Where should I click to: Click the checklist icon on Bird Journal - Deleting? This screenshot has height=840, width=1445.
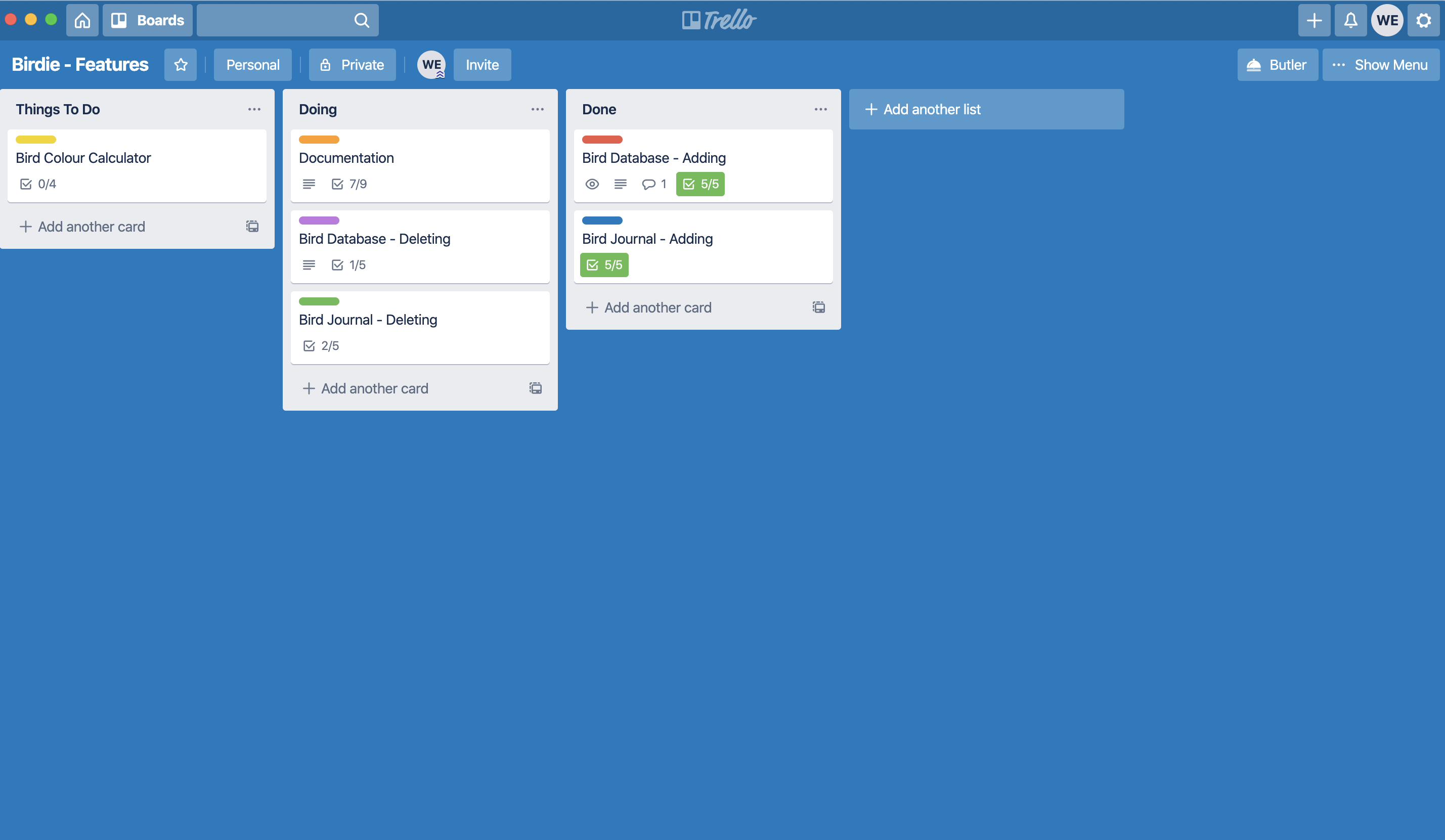(x=309, y=345)
